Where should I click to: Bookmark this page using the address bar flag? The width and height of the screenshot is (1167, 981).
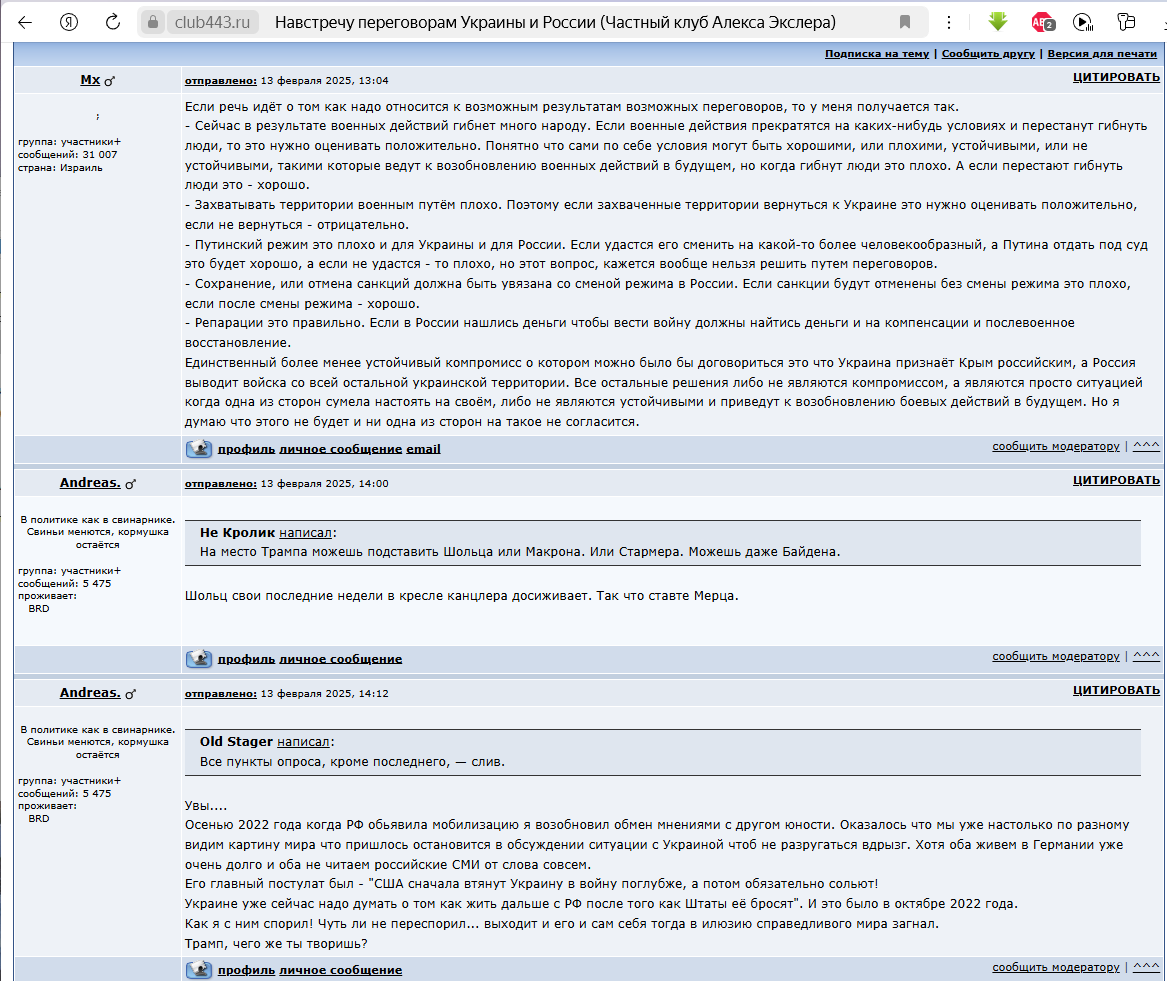pos(904,22)
